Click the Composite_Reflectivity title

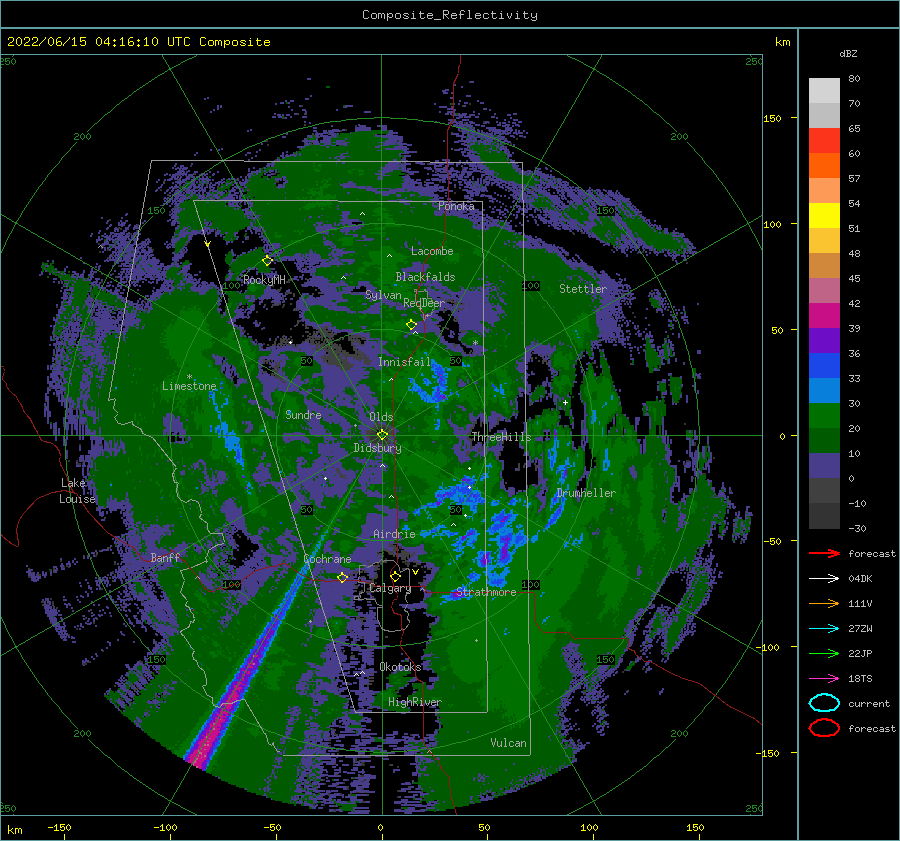[x=449, y=15]
